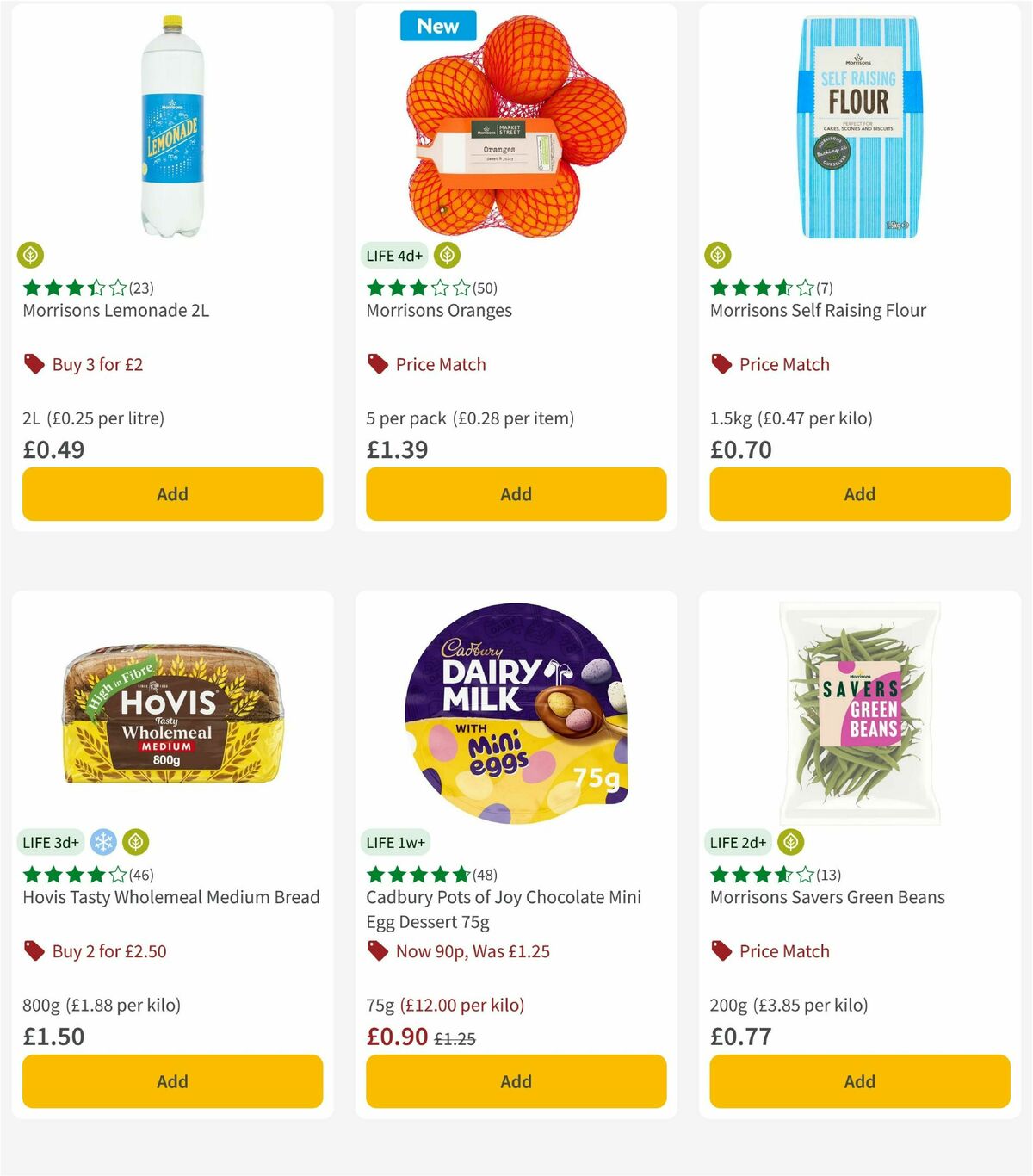Click the leaf icon above Morrisons Self Raising Flour rating
The height and width of the screenshot is (1176, 1033).
point(719,255)
